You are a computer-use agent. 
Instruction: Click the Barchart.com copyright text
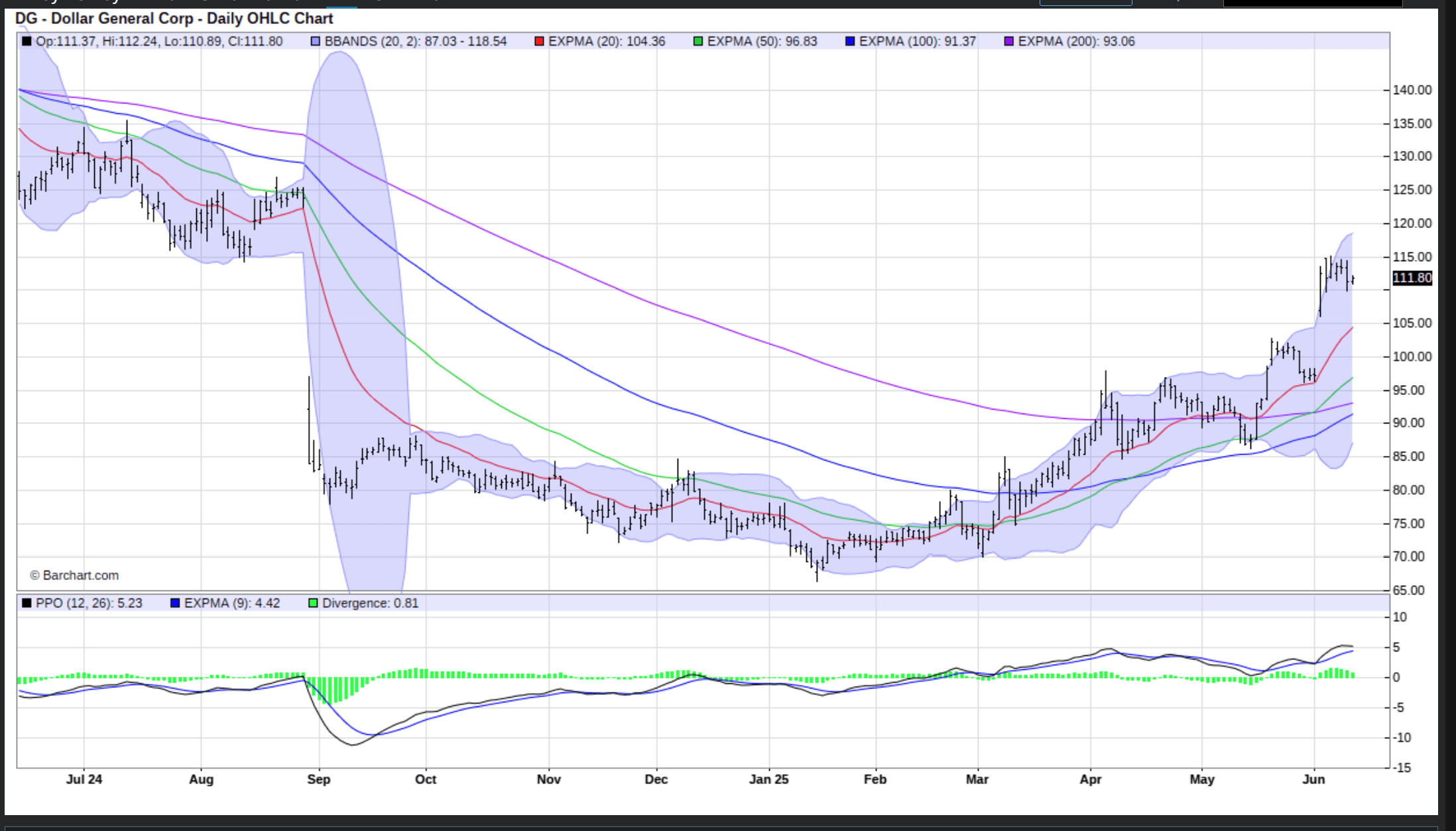(x=74, y=575)
